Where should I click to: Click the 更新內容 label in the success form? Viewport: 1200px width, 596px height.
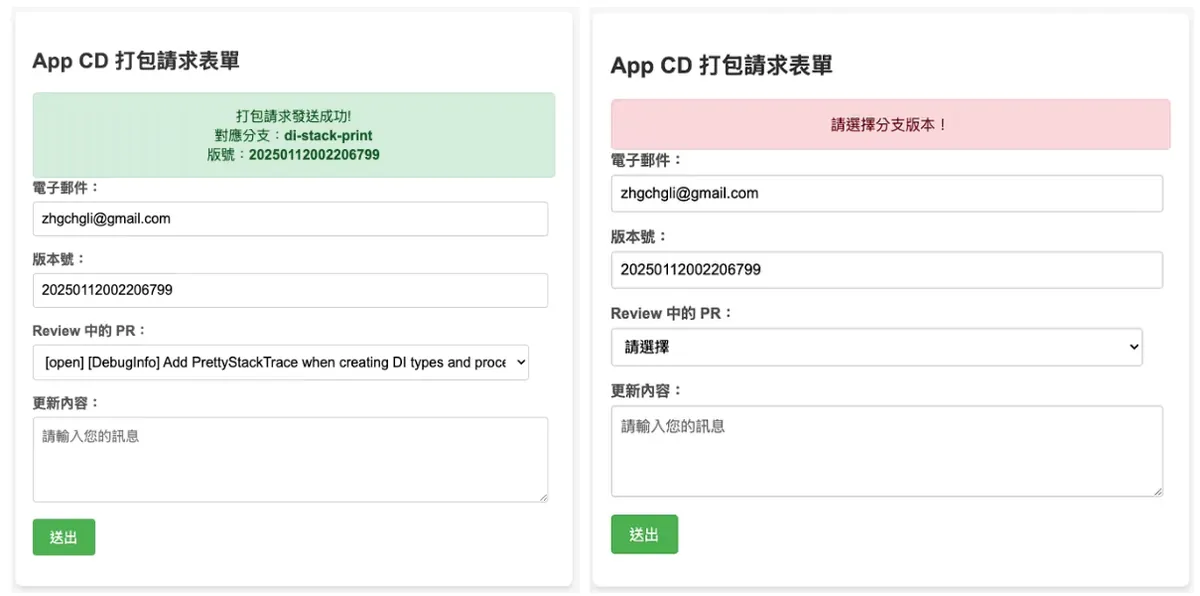[66, 402]
